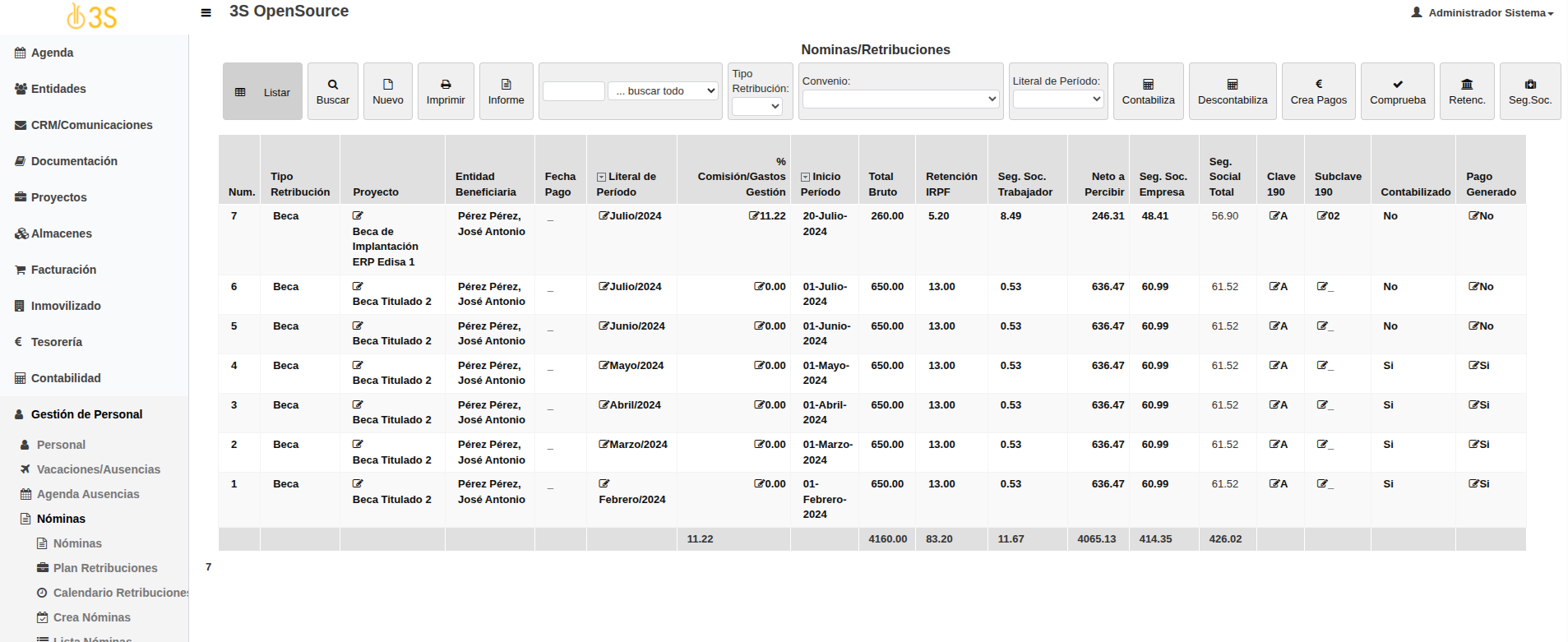
Task: Select Plan Retribuciones in sidebar
Action: tap(104, 568)
